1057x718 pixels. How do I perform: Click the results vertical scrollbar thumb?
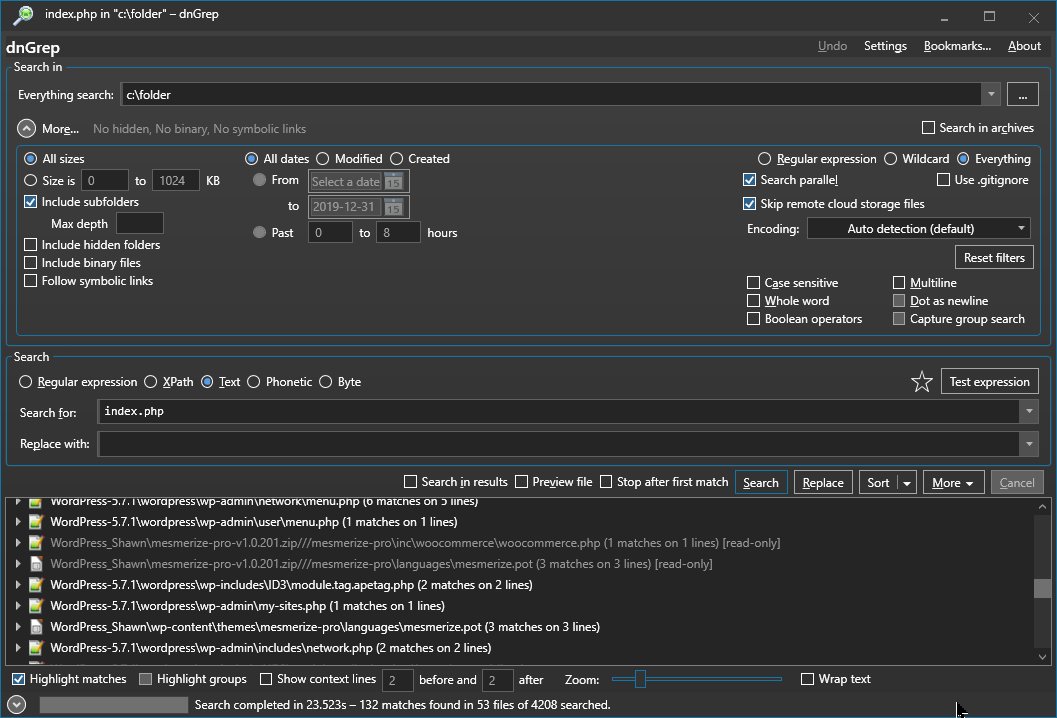coord(1042,588)
